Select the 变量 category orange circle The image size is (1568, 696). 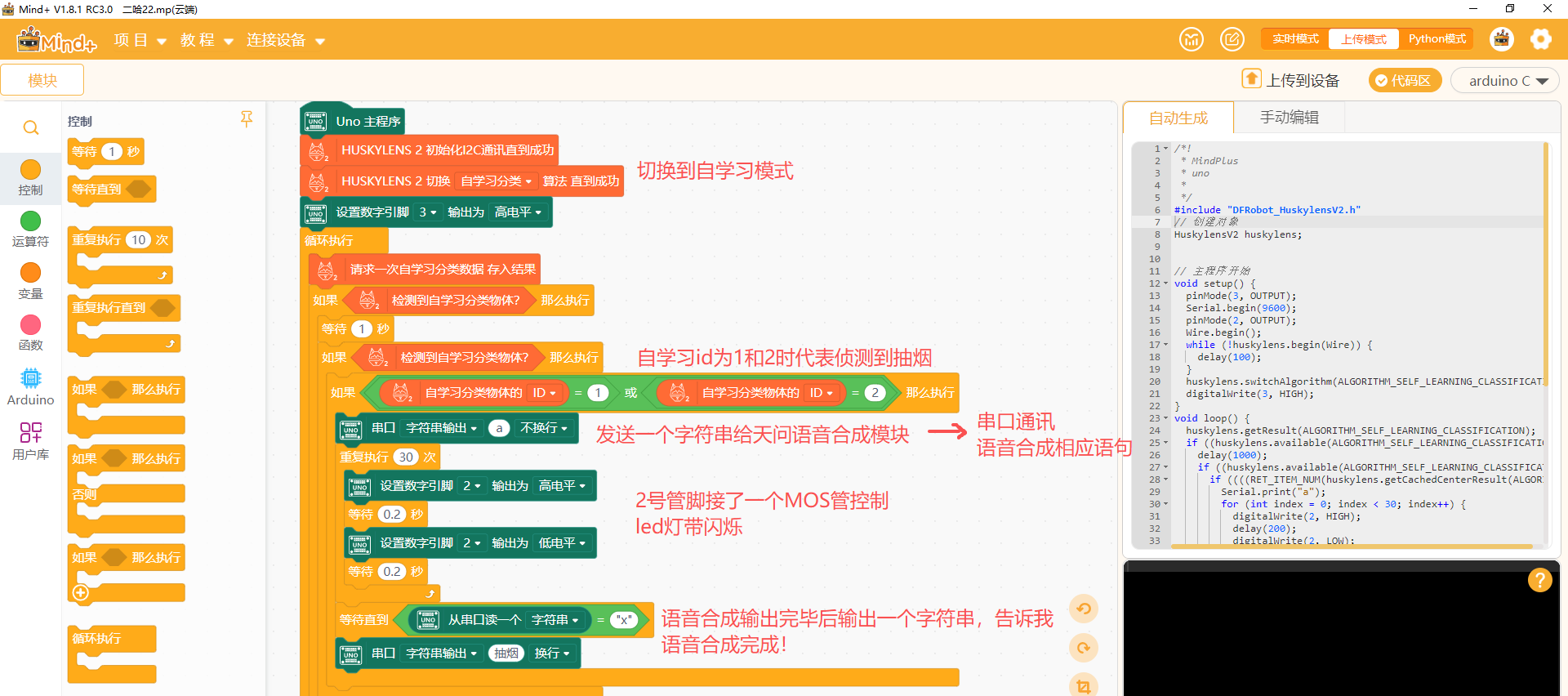tap(30, 273)
